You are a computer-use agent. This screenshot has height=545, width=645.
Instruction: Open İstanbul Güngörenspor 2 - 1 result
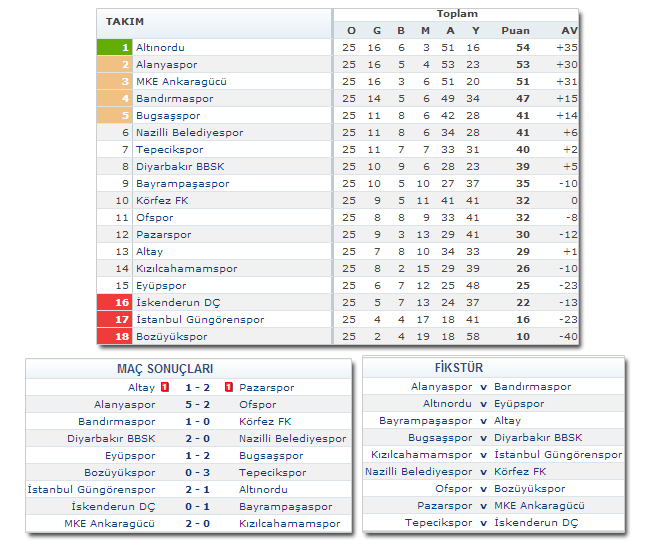(x=196, y=489)
